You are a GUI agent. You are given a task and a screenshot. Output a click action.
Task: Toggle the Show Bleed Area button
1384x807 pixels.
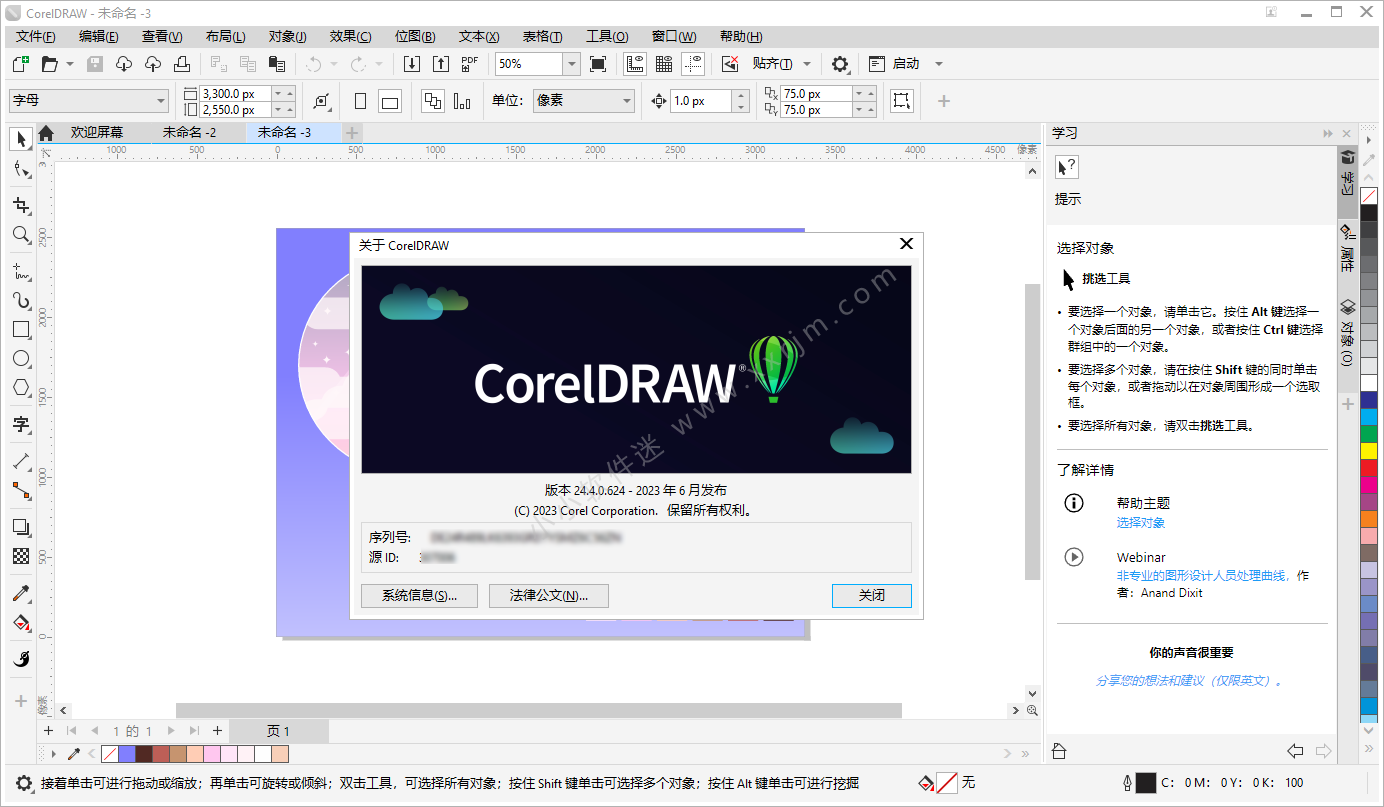(901, 101)
